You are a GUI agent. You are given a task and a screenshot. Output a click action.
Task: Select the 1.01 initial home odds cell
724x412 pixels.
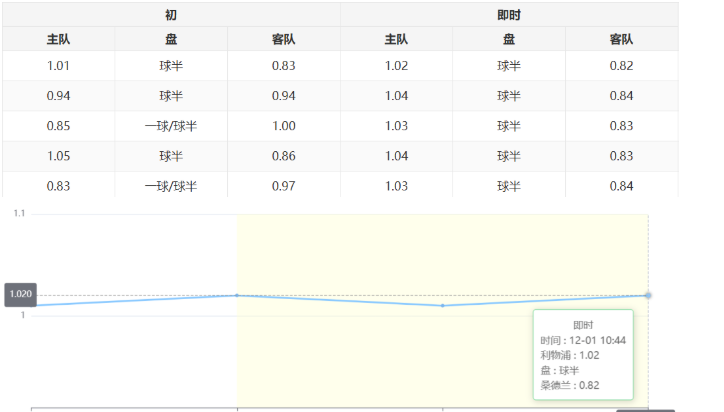click(x=58, y=66)
